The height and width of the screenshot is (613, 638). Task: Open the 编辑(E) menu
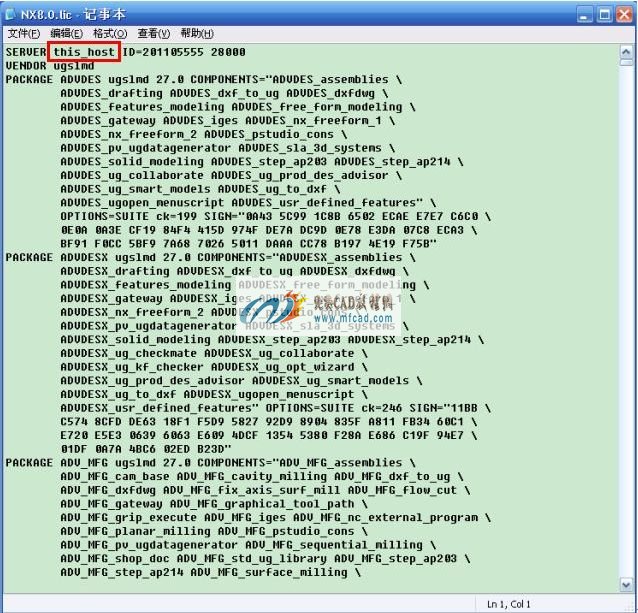(66, 33)
